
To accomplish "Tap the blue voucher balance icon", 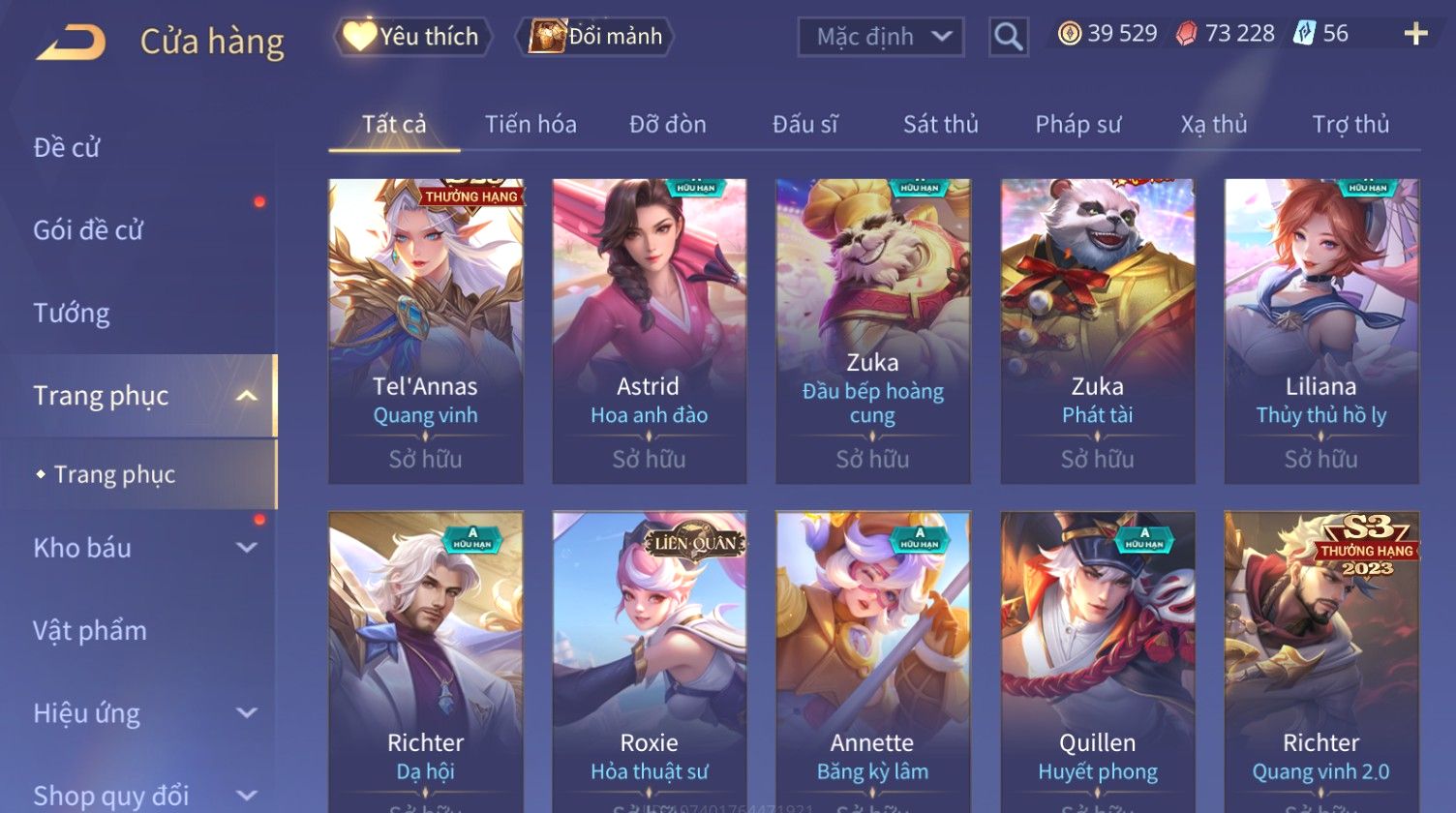I will tap(1303, 34).
